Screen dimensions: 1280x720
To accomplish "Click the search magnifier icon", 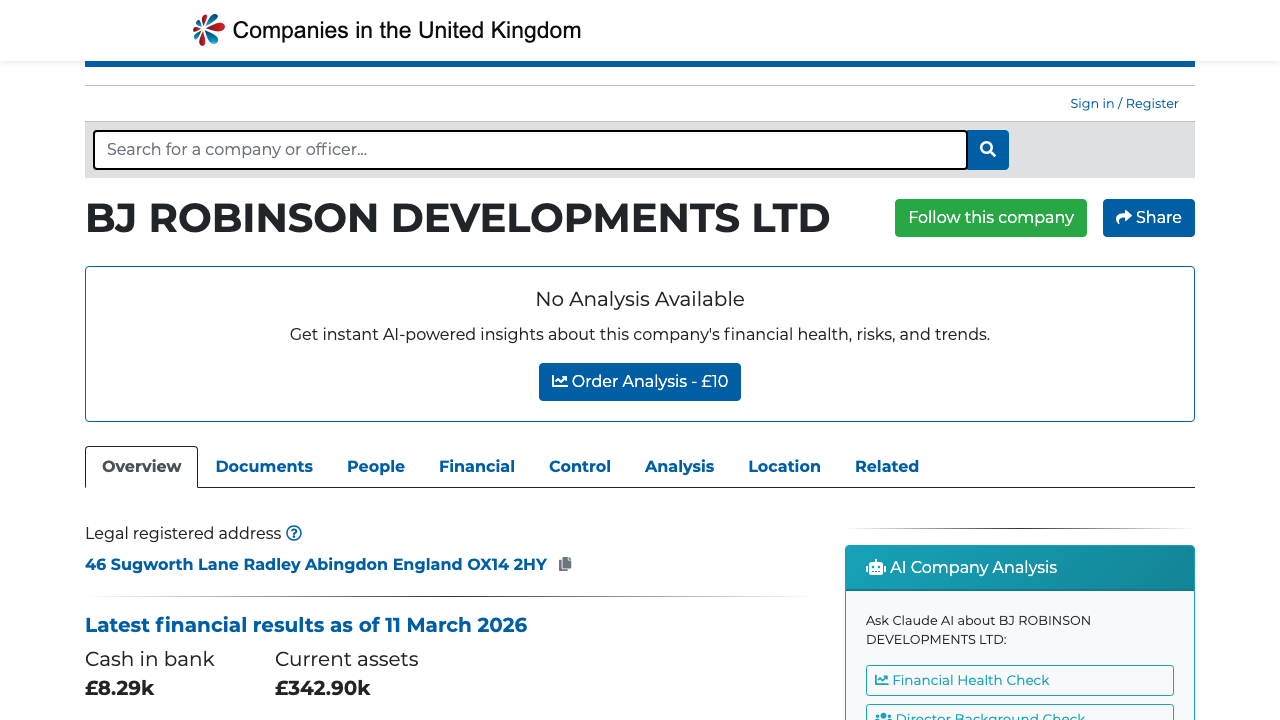I will pos(987,149).
